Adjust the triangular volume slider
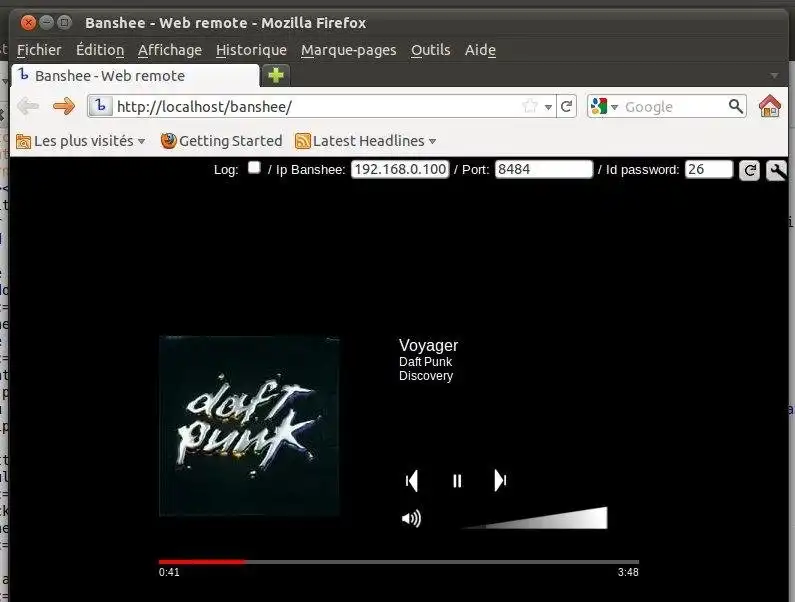Viewport: 795px width, 602px height. point(535,518)
